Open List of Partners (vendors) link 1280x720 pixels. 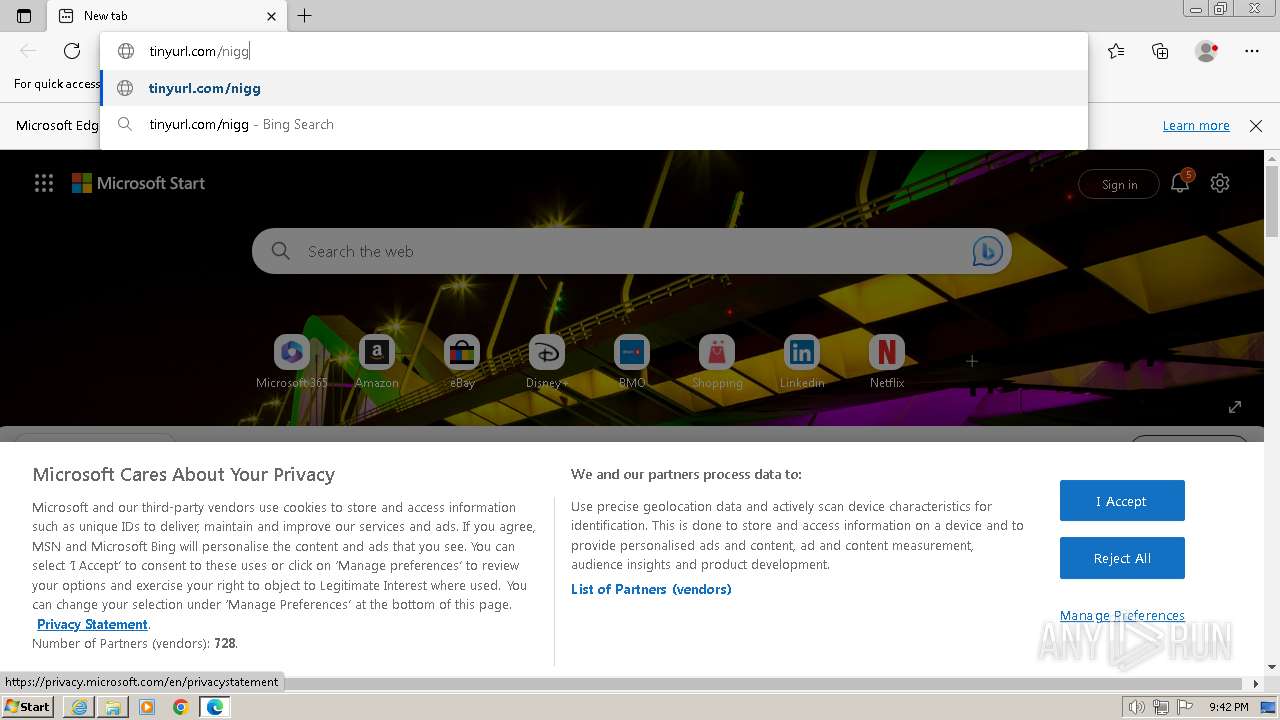651,589
